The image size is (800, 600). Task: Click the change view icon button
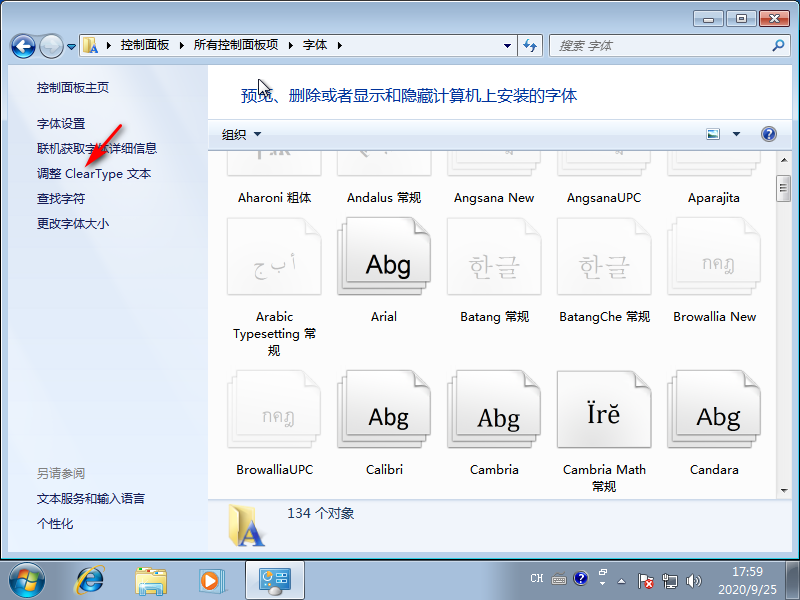point(714,134)
